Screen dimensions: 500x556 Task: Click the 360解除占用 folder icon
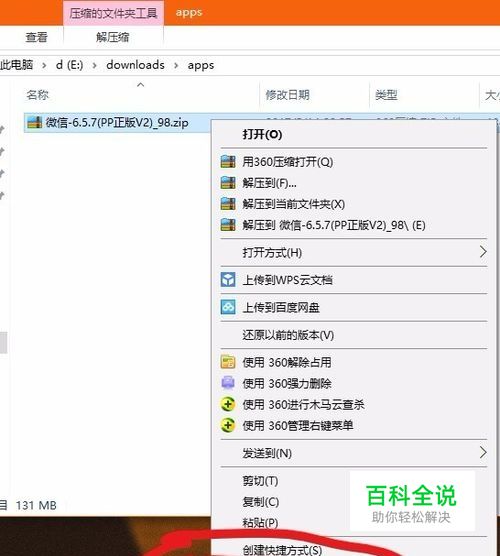coord(228,362)
